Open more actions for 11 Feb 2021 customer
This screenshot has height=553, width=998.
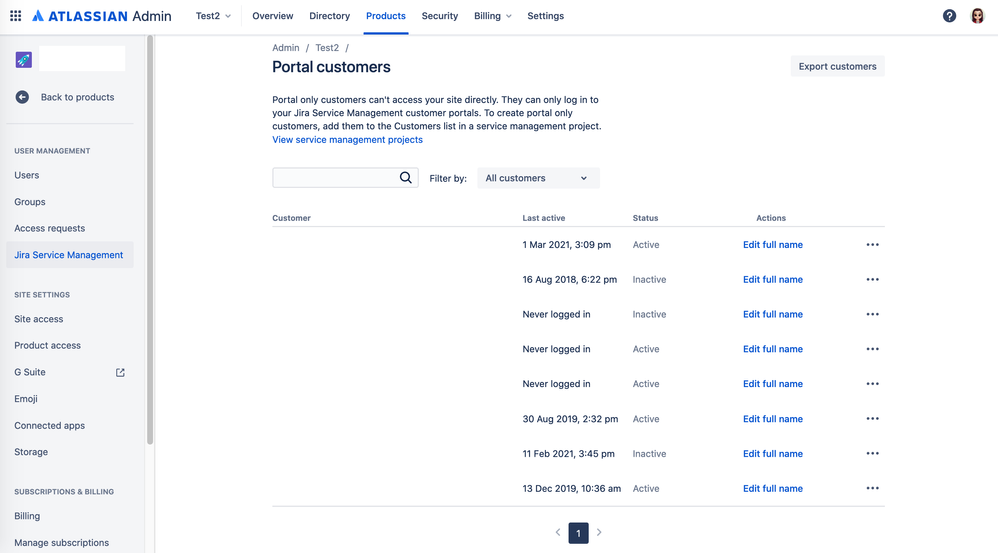point(873,454)
